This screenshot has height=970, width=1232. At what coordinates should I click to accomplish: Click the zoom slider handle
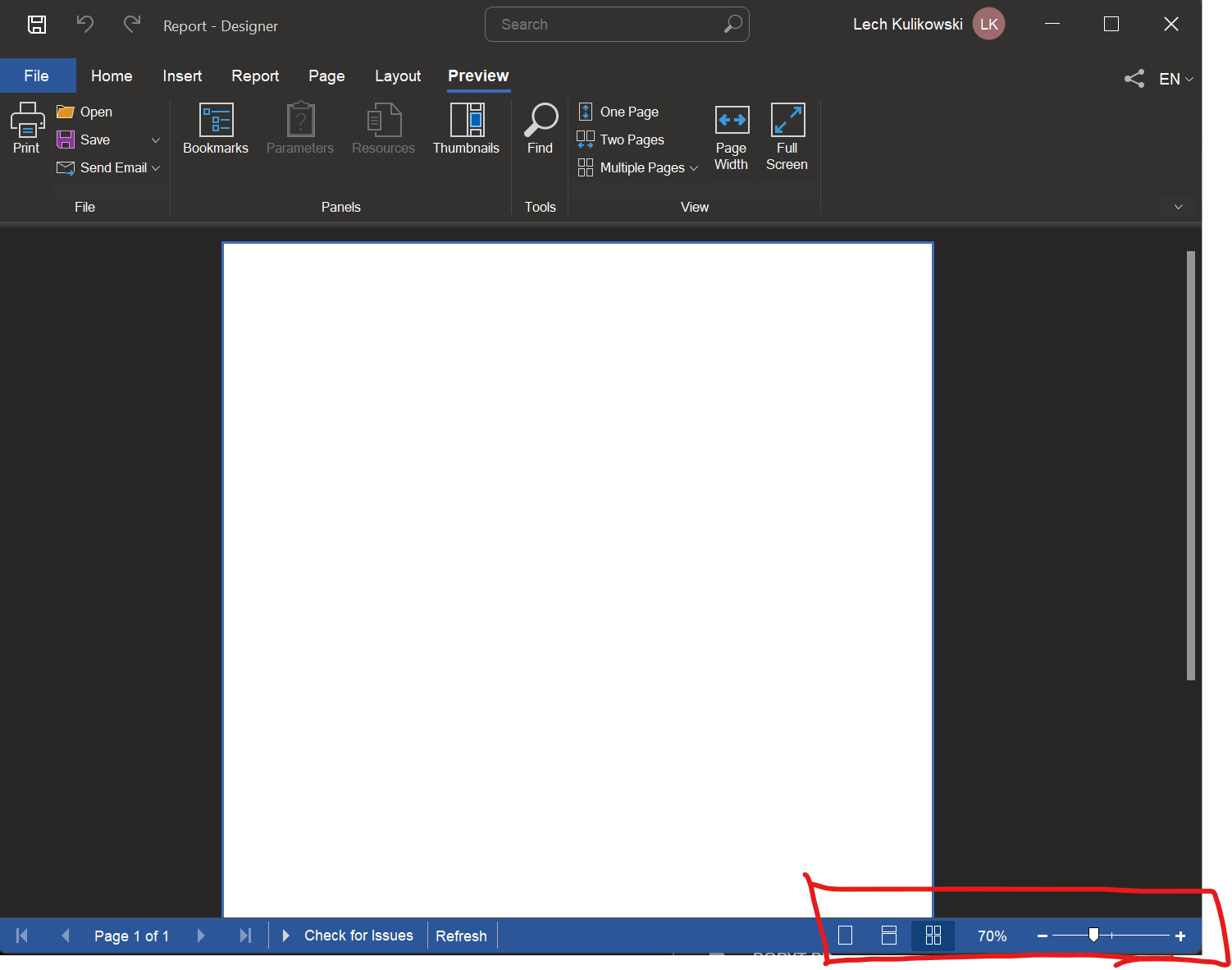1093,936
